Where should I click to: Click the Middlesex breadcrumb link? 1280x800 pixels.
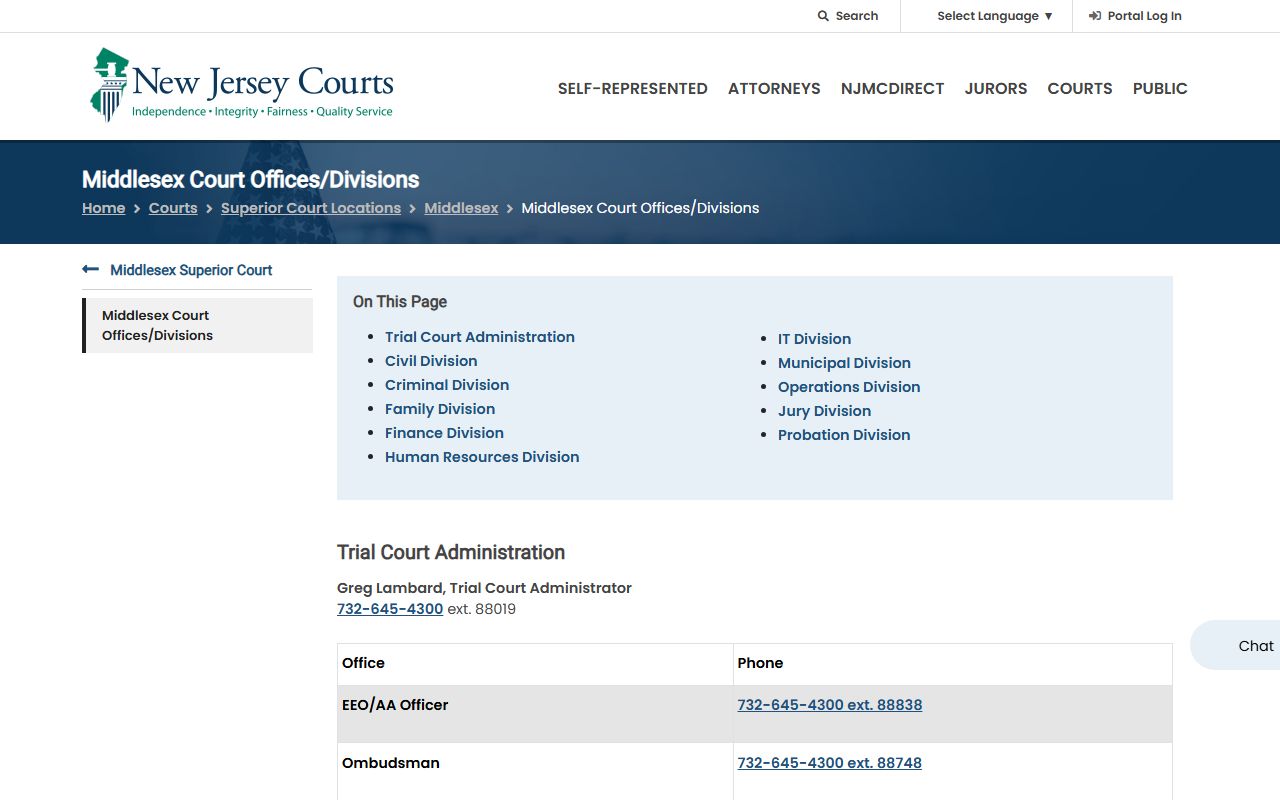point(461,208)
